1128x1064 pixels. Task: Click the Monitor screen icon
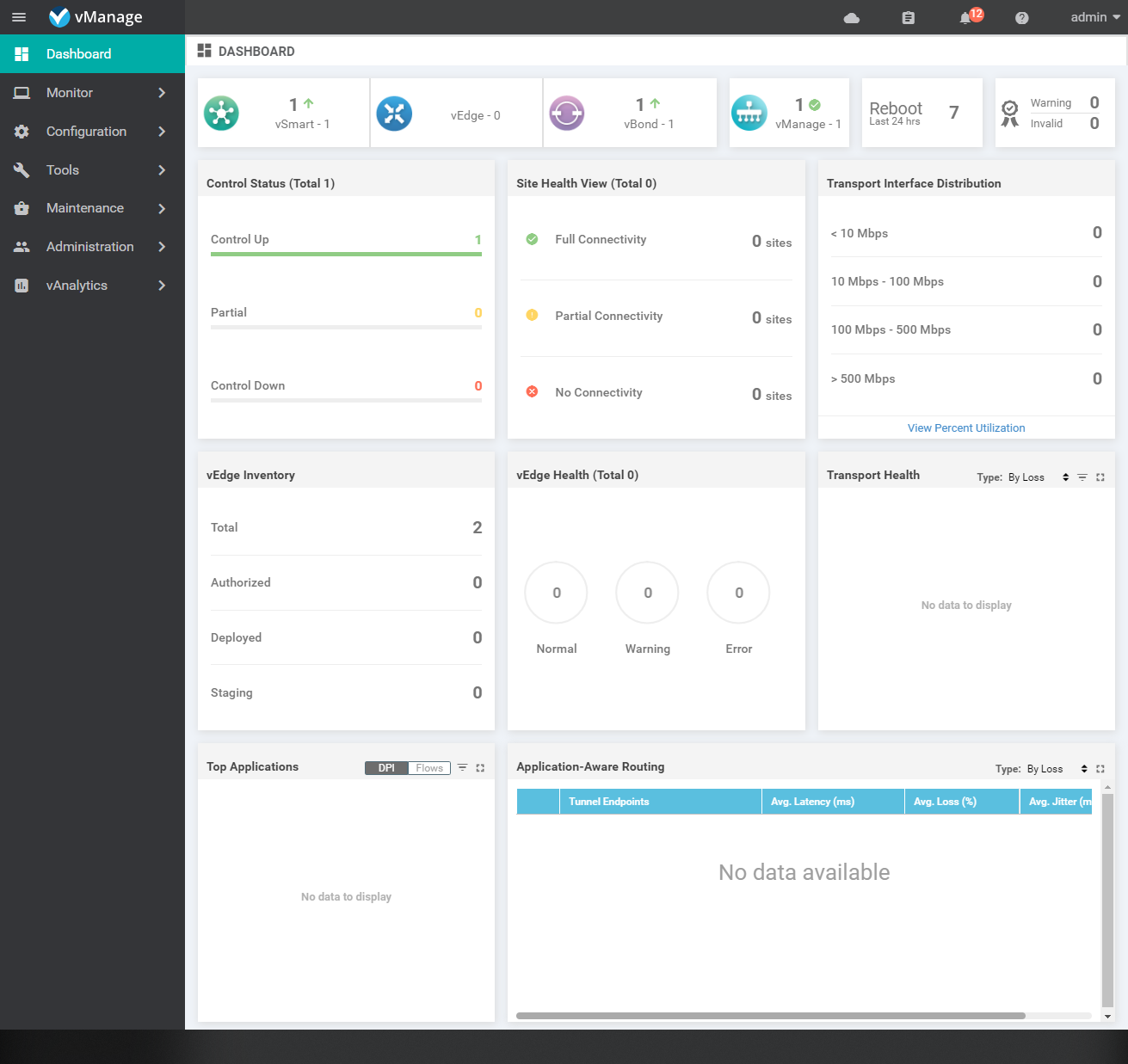[x=22, y=93]
